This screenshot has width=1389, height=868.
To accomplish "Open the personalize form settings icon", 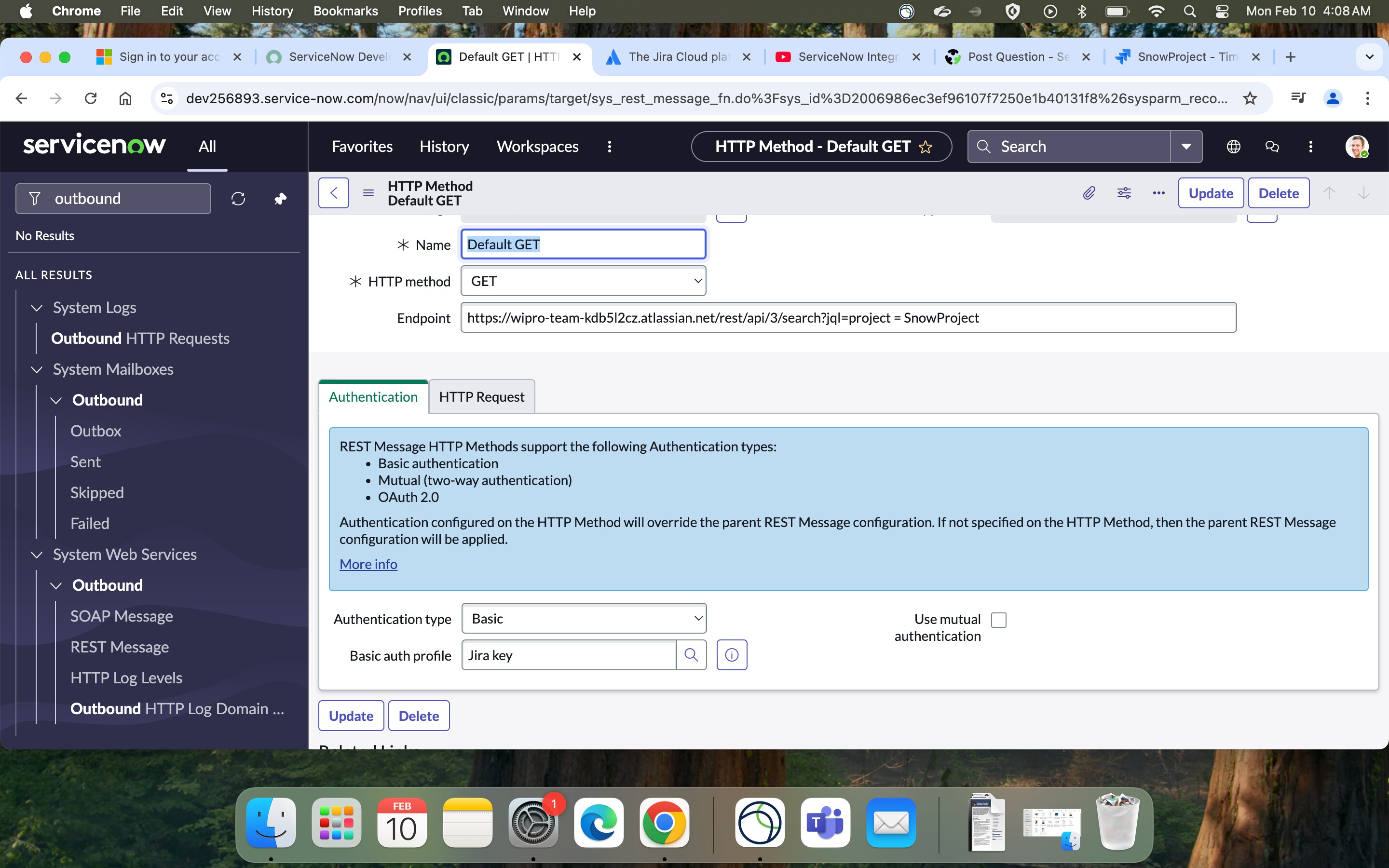I will pyautogui.click(x=1124, y=193).
